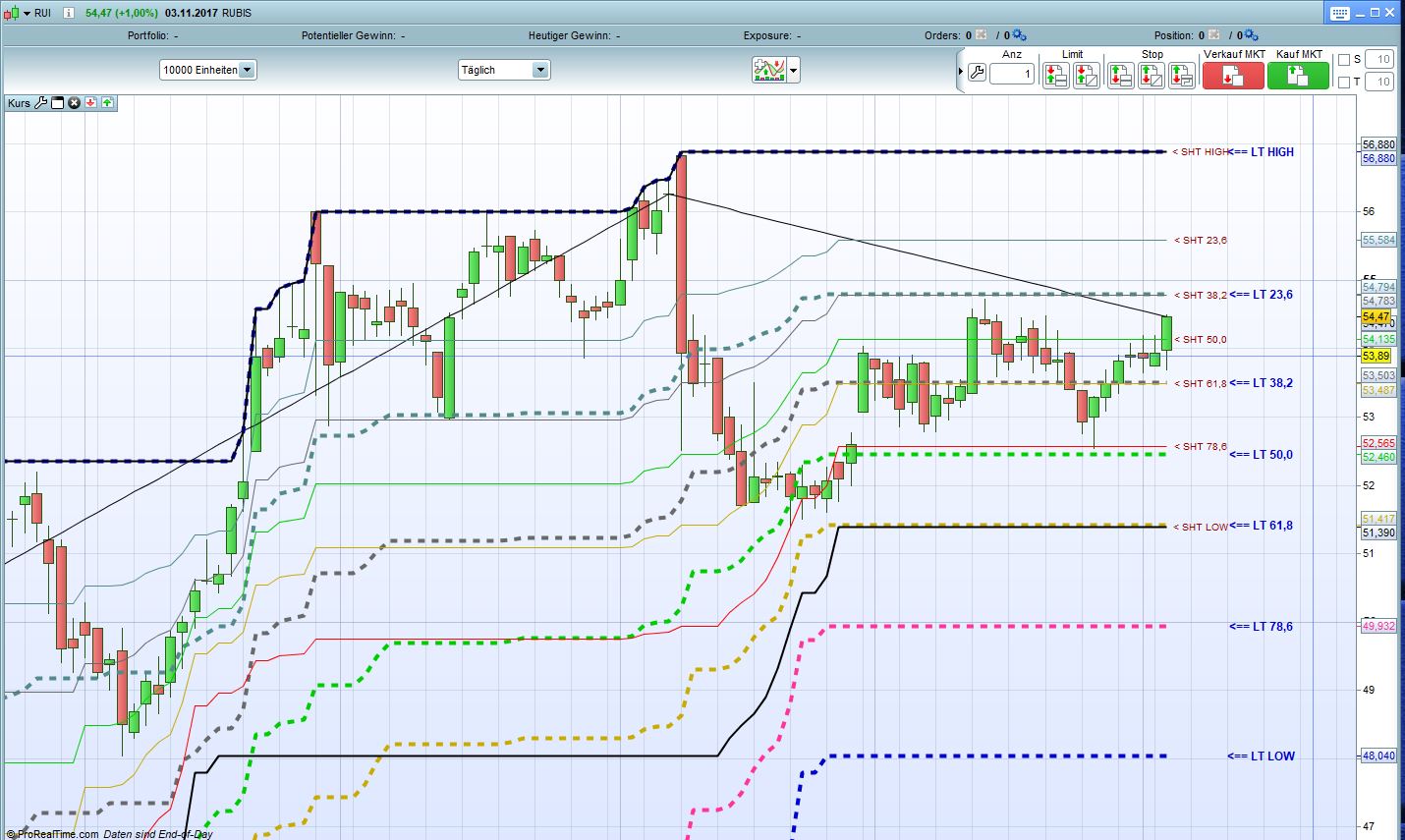Viewport: 1405px width, 840px height.
Task: Expand the arrow beside the indicators icon
Action: point(794,70)
